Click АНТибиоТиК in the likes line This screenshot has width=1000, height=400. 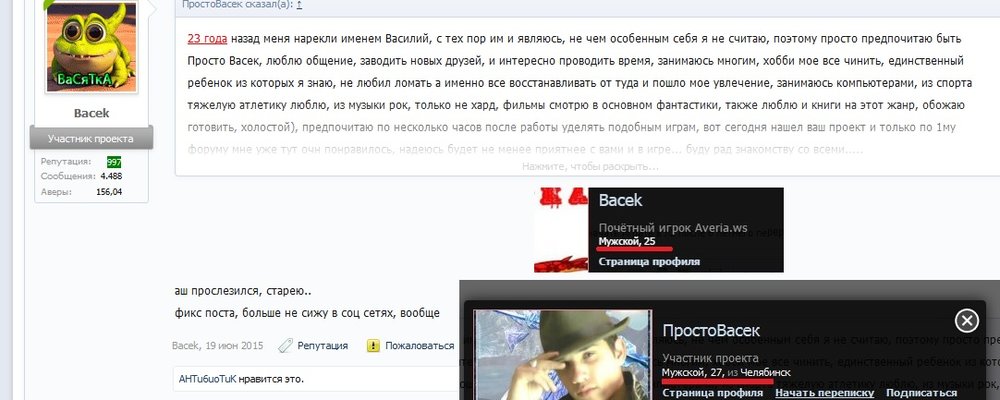(207, 379)
